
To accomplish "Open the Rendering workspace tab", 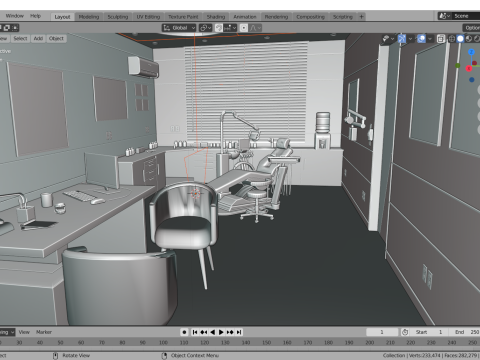I will [276, 17].
